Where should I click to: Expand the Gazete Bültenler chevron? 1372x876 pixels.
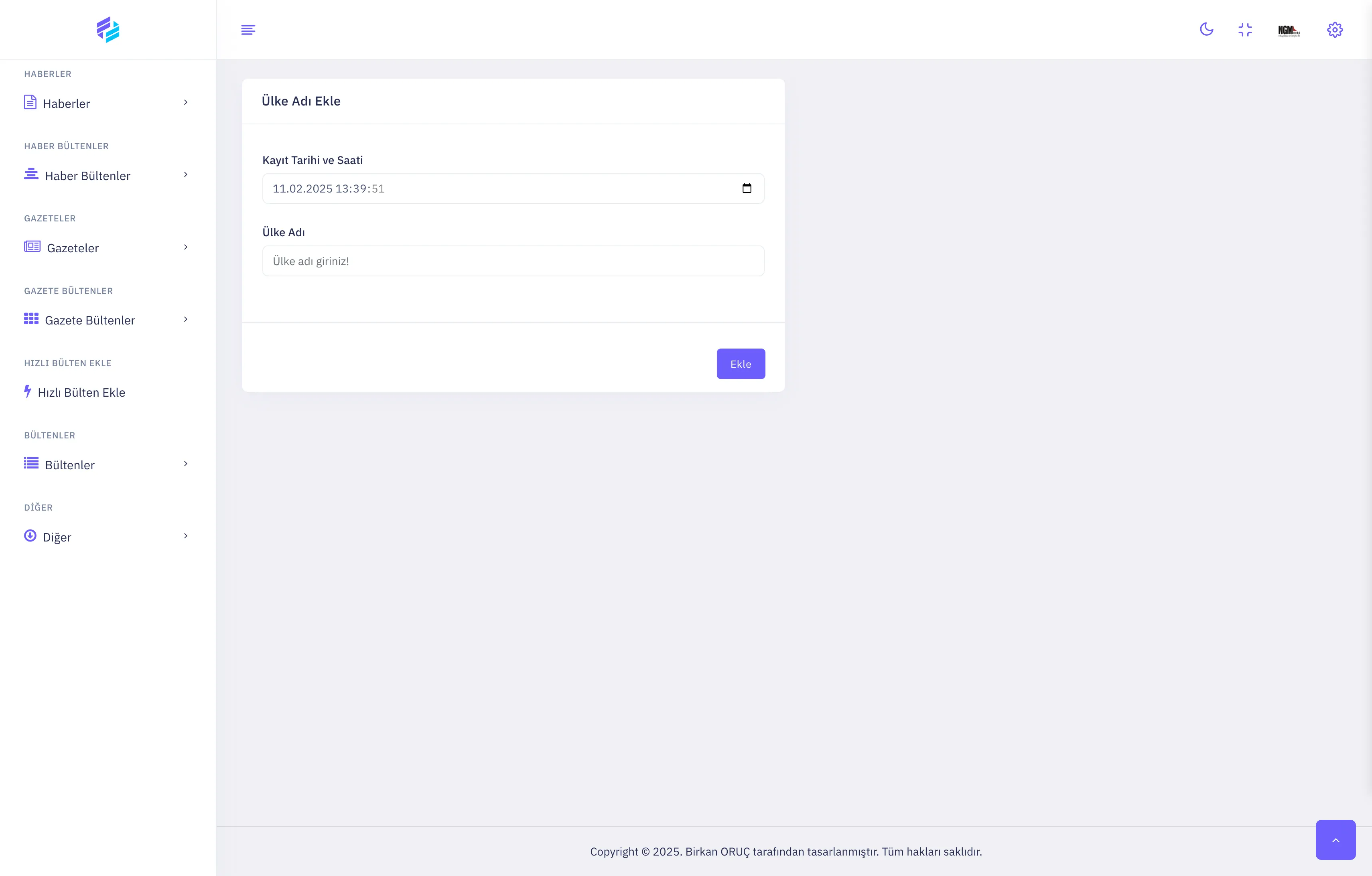[185, 320]
